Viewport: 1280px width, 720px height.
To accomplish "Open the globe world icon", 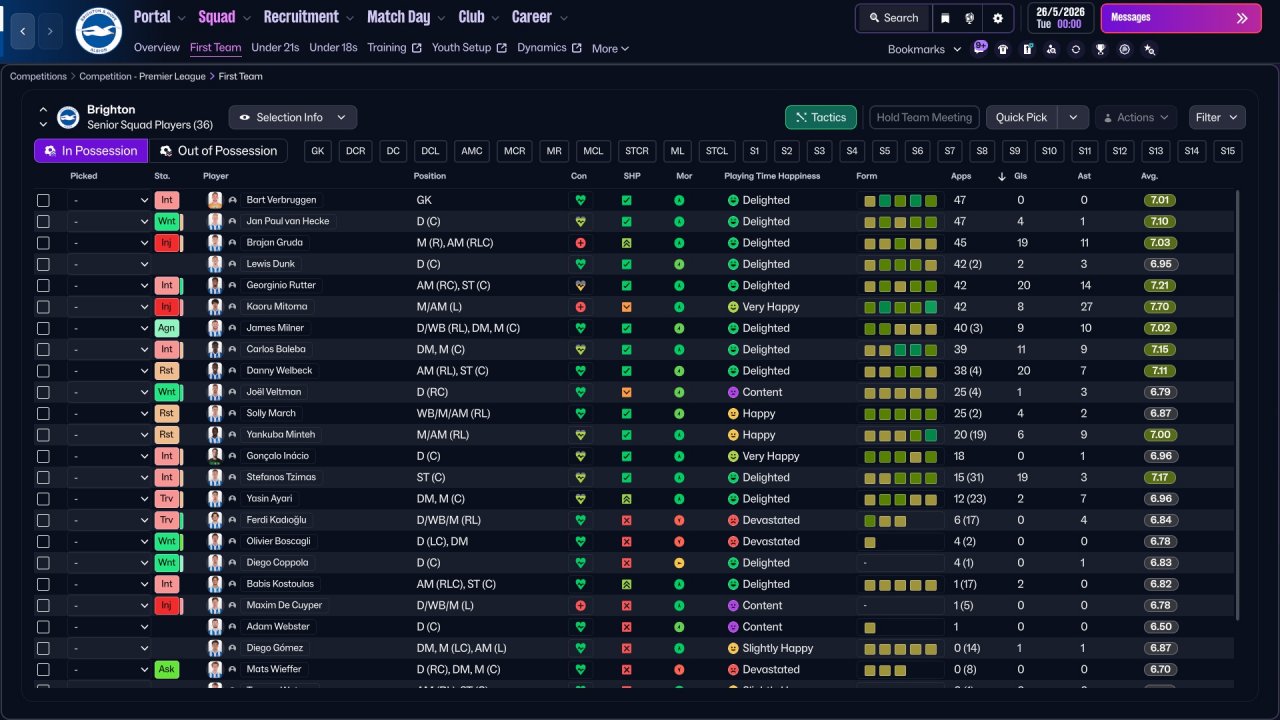I will click(x=970, y=18).
